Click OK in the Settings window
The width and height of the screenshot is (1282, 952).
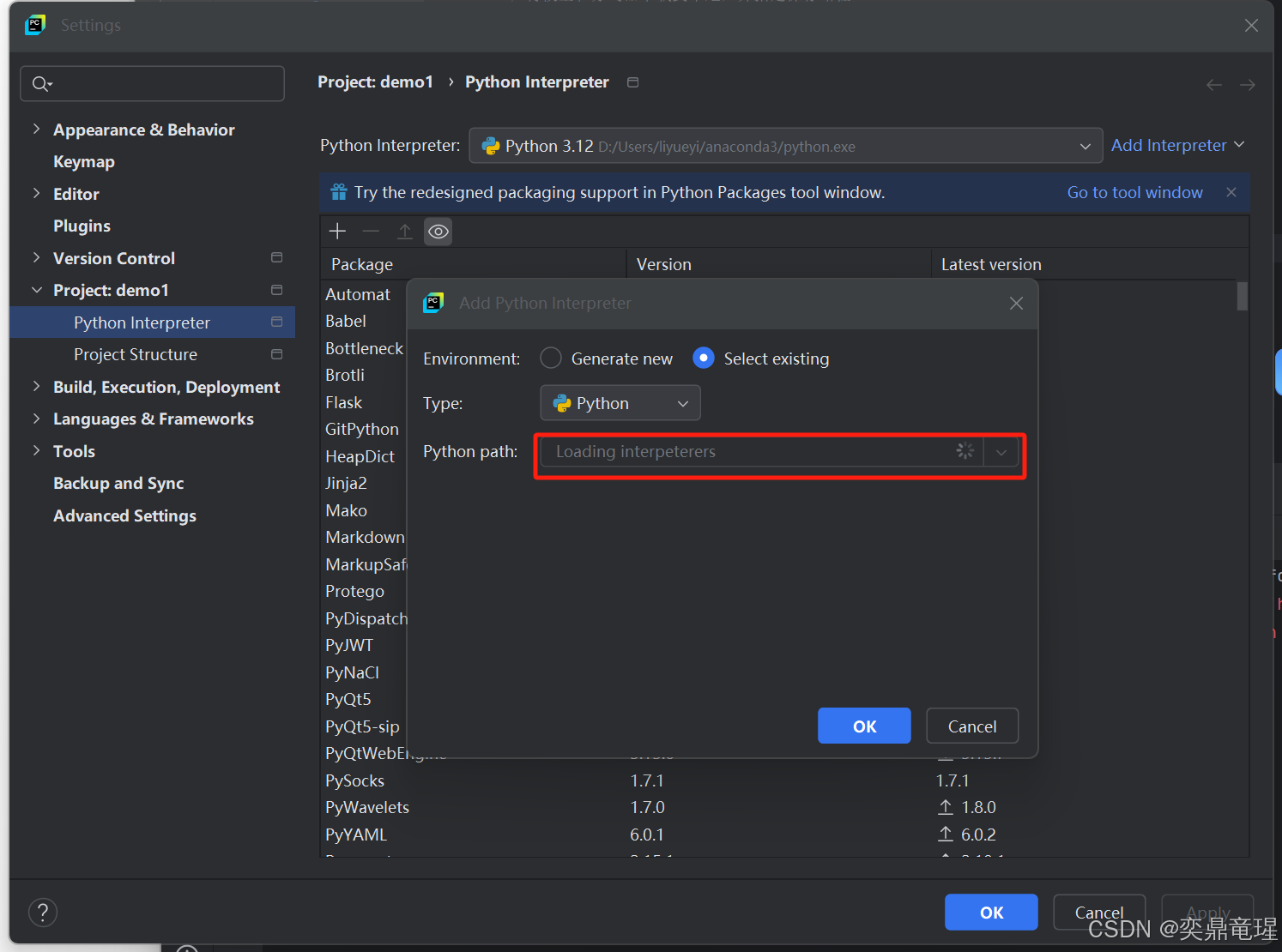(991, 913)
